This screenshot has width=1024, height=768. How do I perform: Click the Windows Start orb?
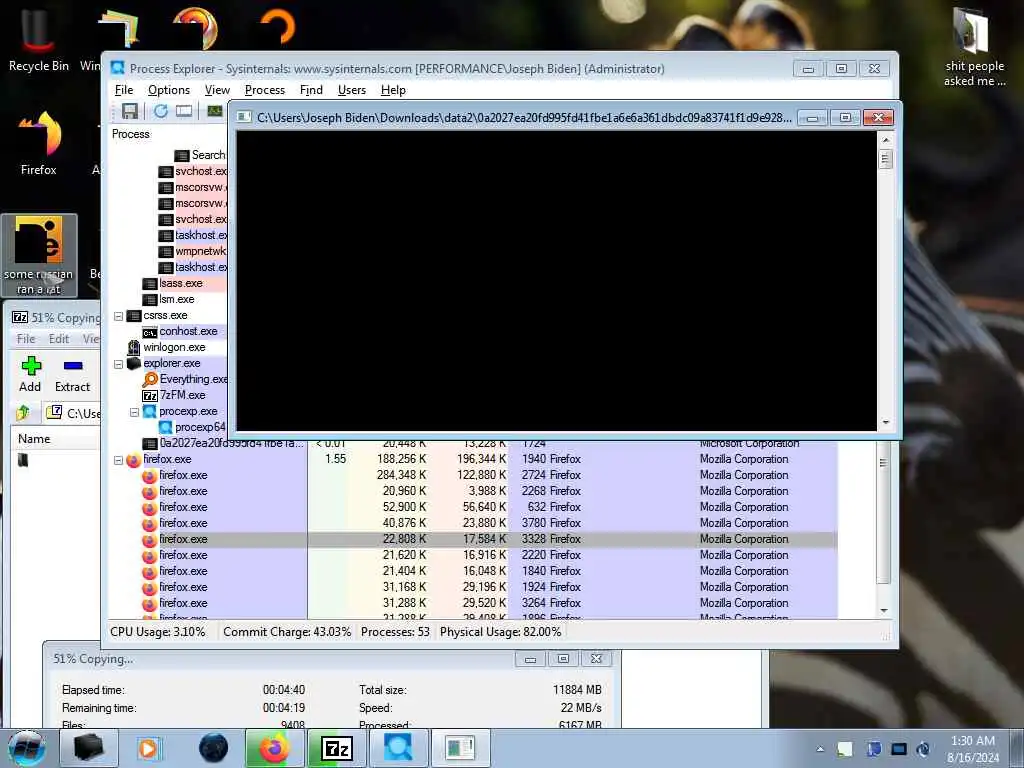pos(27,748)
